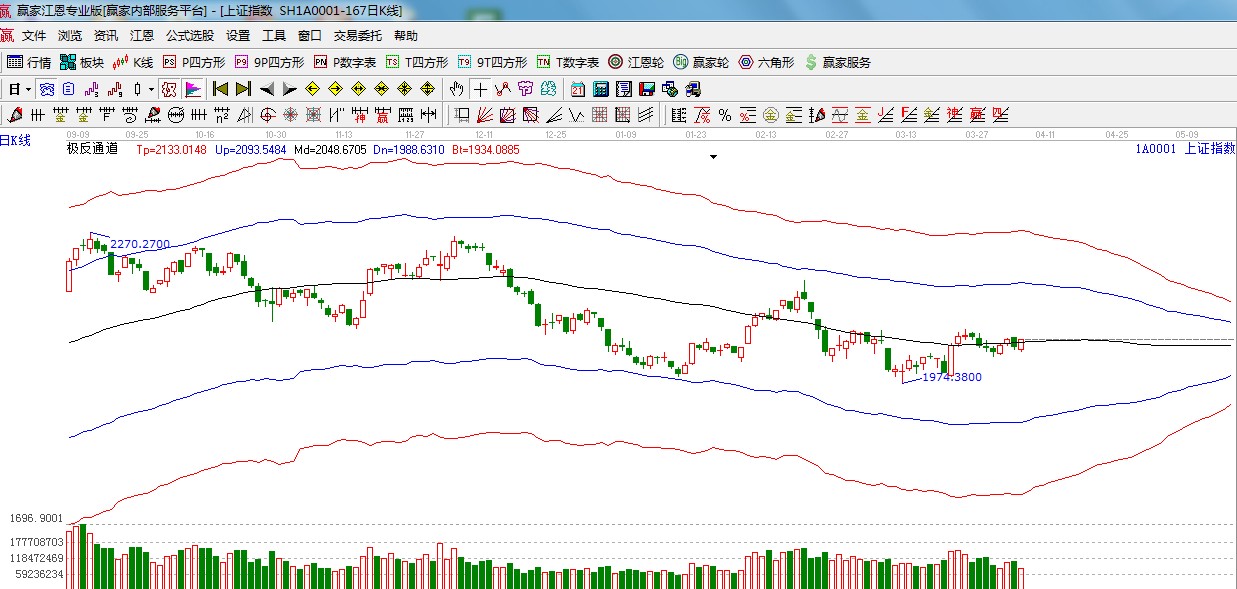Click the red floppy disk save icon
Image resolution: width=1237 pixels, height=589 pixels.
[x=647, y=89]
